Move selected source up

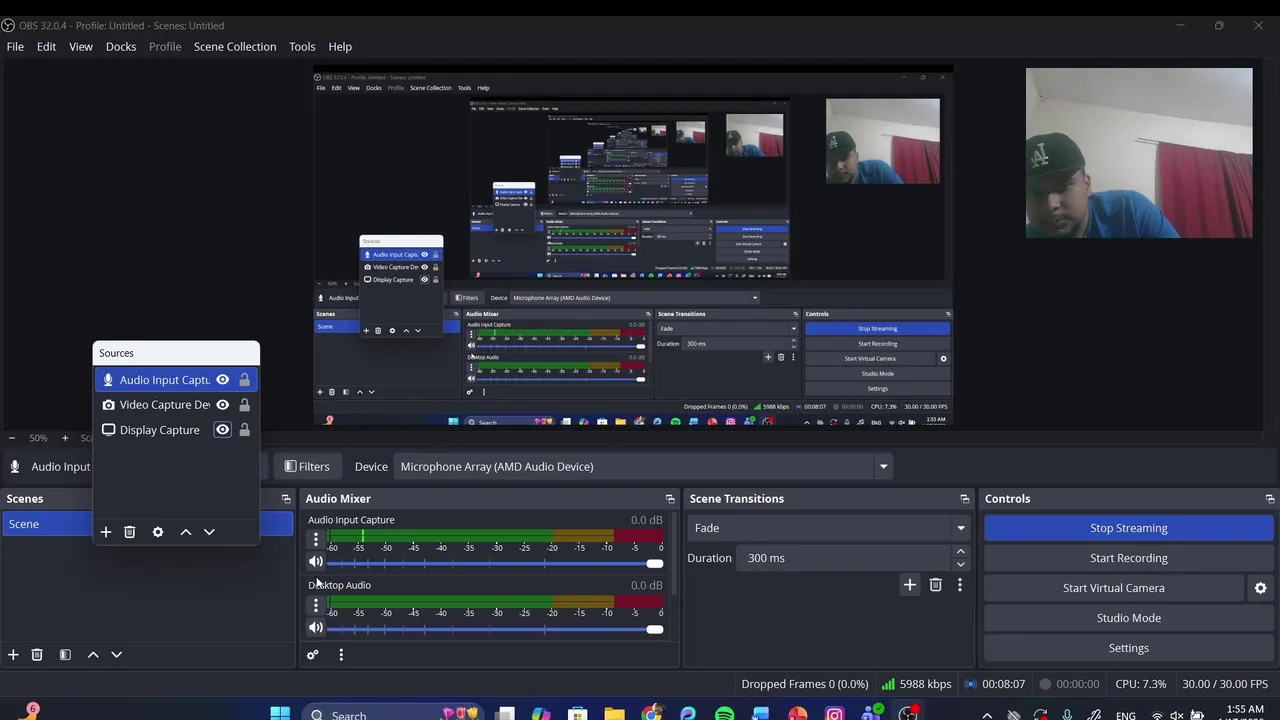[x=186, y=532]
